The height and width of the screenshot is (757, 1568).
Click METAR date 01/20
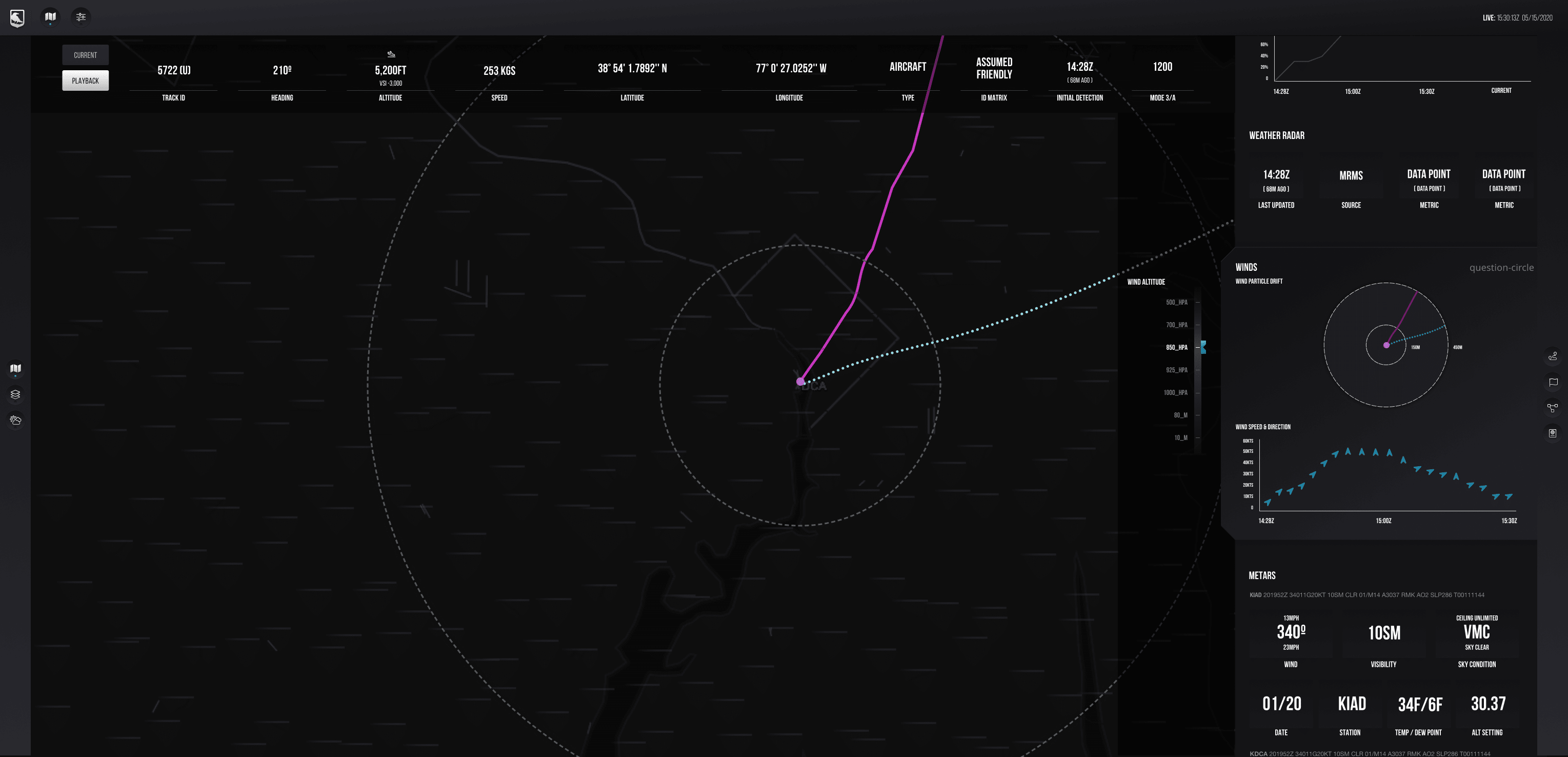pos(1281,704)
